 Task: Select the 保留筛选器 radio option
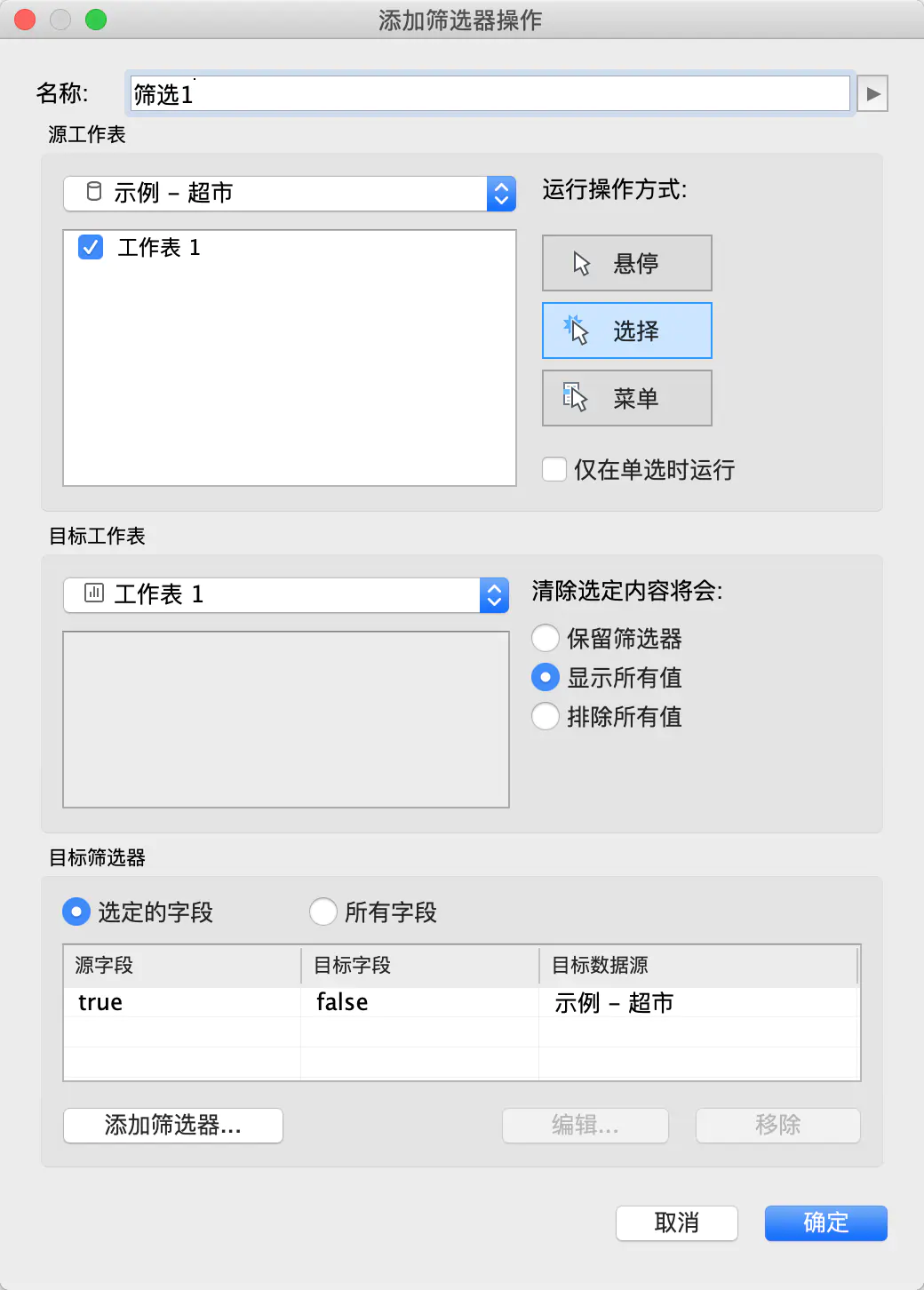click(546, 638)
